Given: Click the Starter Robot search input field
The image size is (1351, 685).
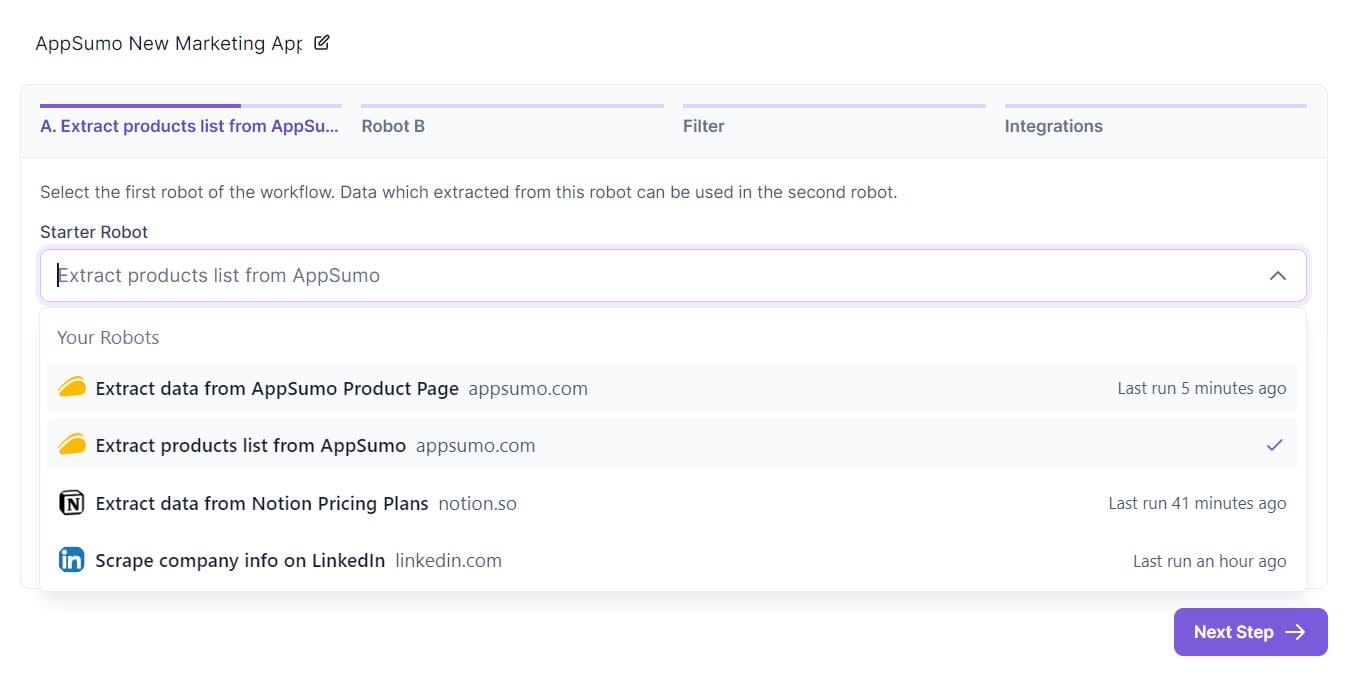Looking at the screenshot, I should [650, 275].
